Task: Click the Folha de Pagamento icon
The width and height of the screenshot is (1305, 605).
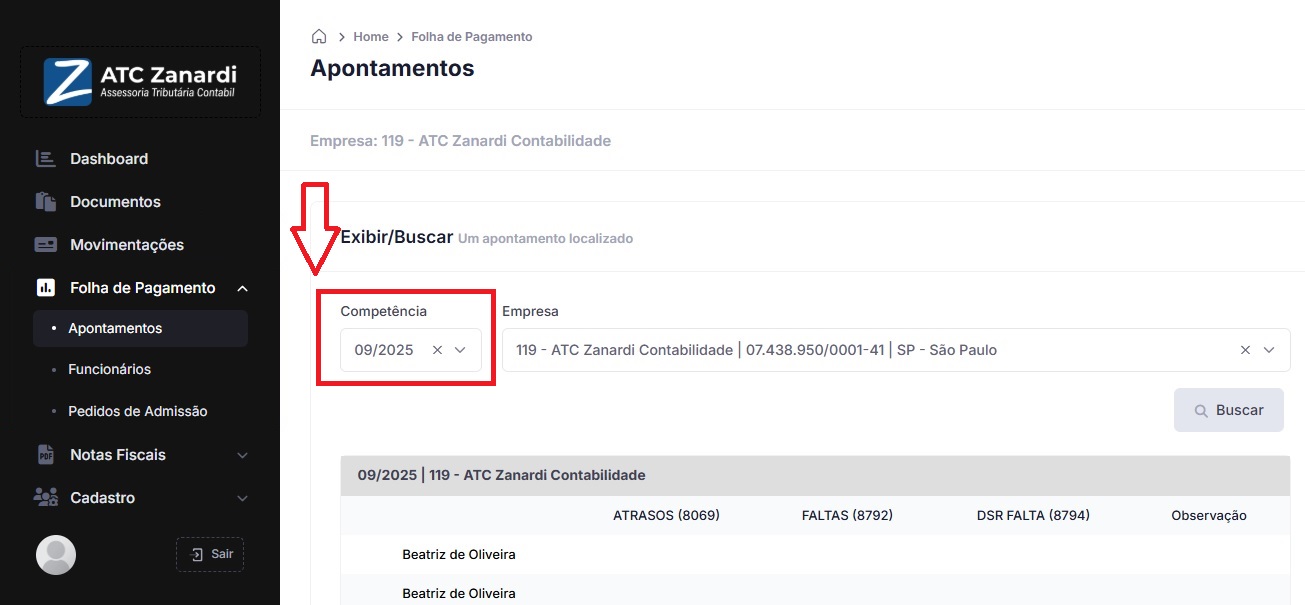Action: click(x=45, y=288)
